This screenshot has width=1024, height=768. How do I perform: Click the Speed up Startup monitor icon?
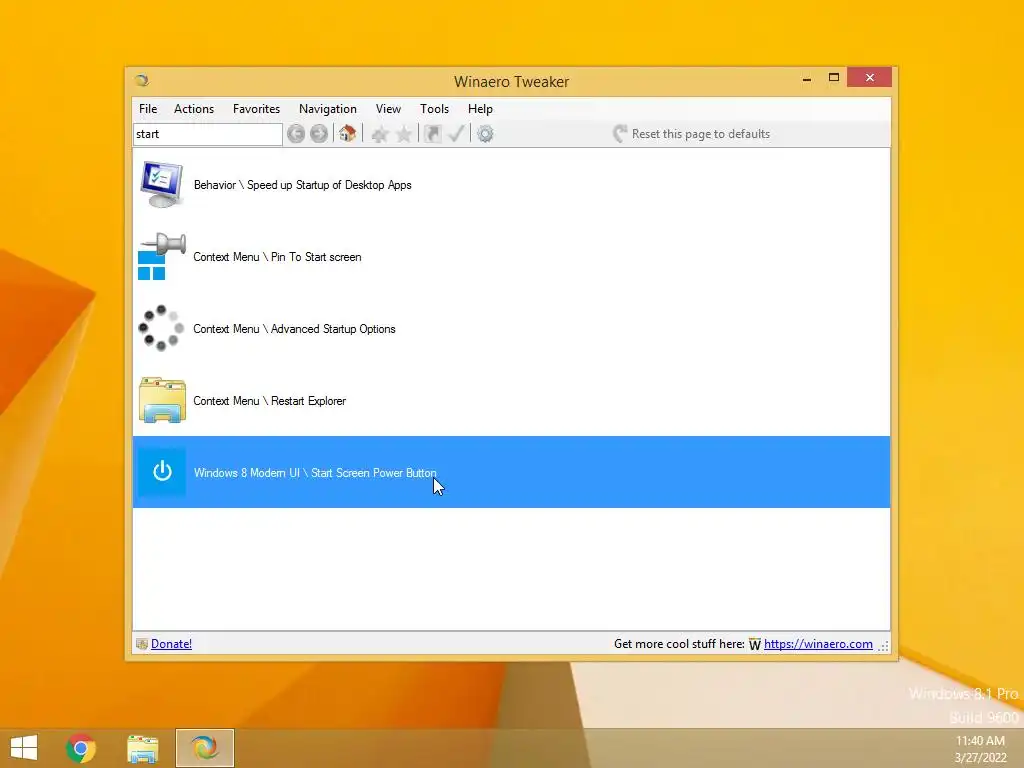pos(162,185)
